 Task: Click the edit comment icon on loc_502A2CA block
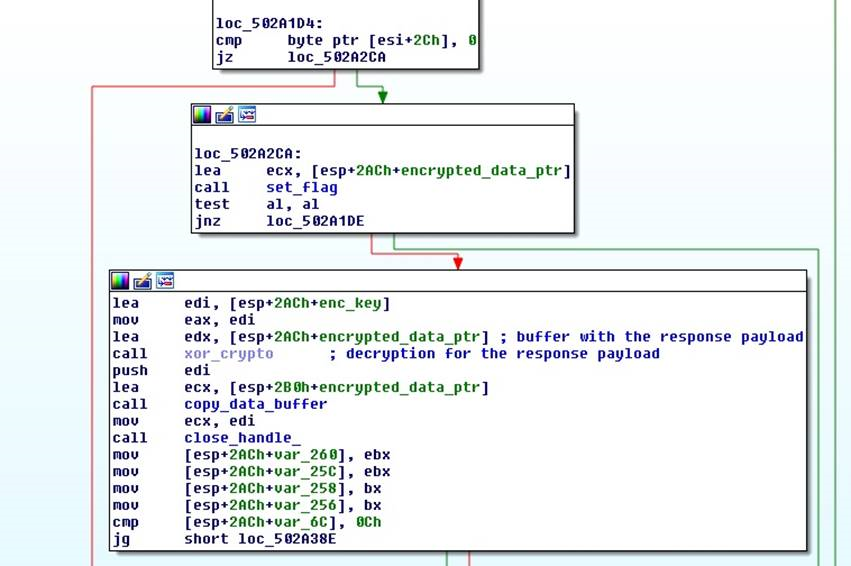tap(224, 115)
